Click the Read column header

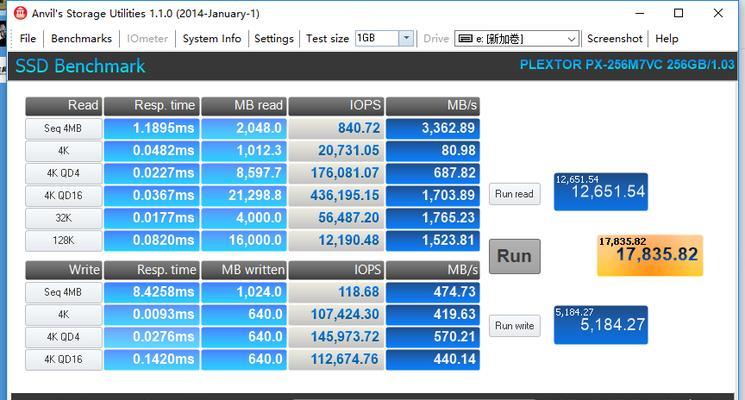coord(64,106)
